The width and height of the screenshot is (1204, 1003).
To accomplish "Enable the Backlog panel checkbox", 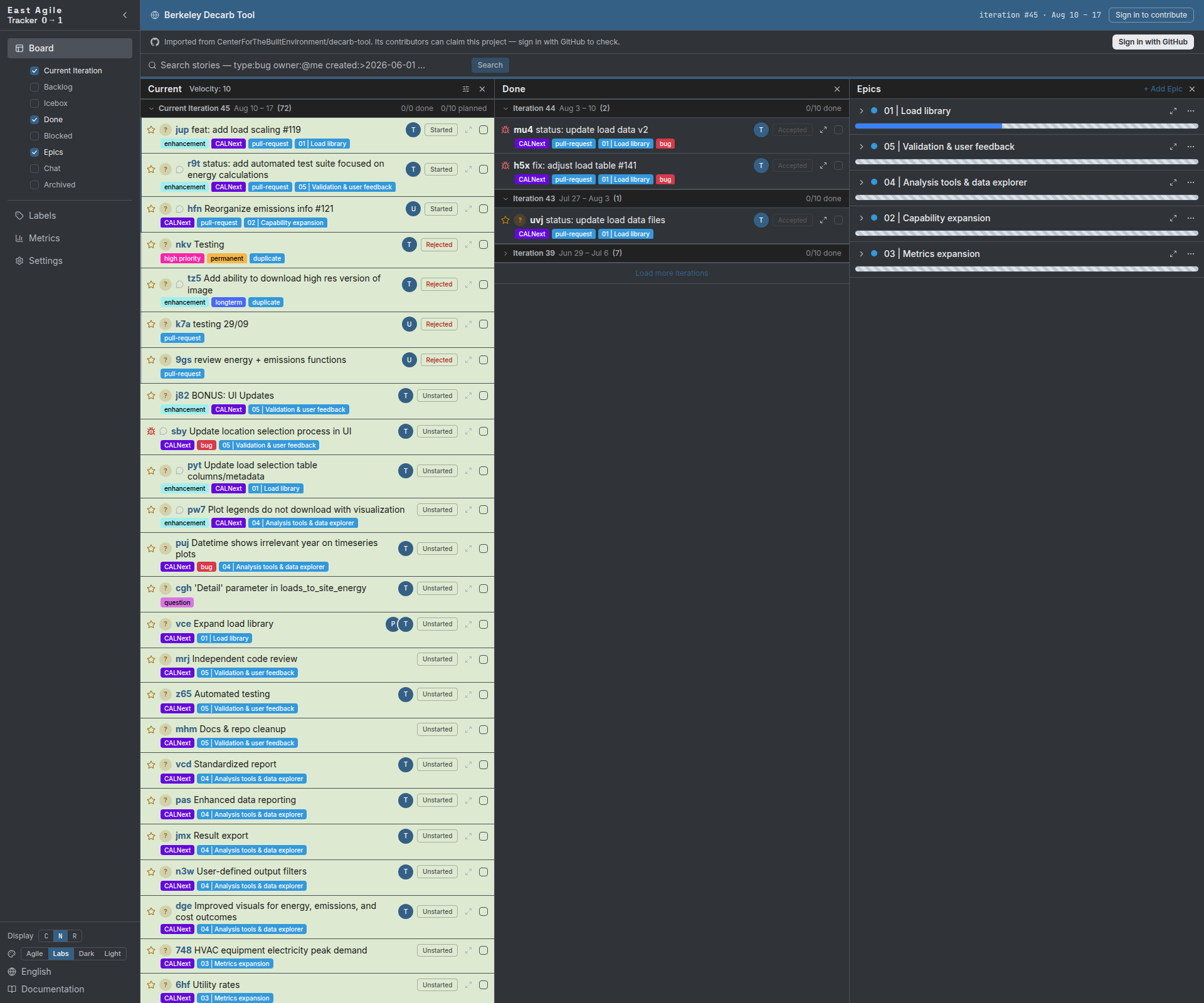I will coord(34,87).
